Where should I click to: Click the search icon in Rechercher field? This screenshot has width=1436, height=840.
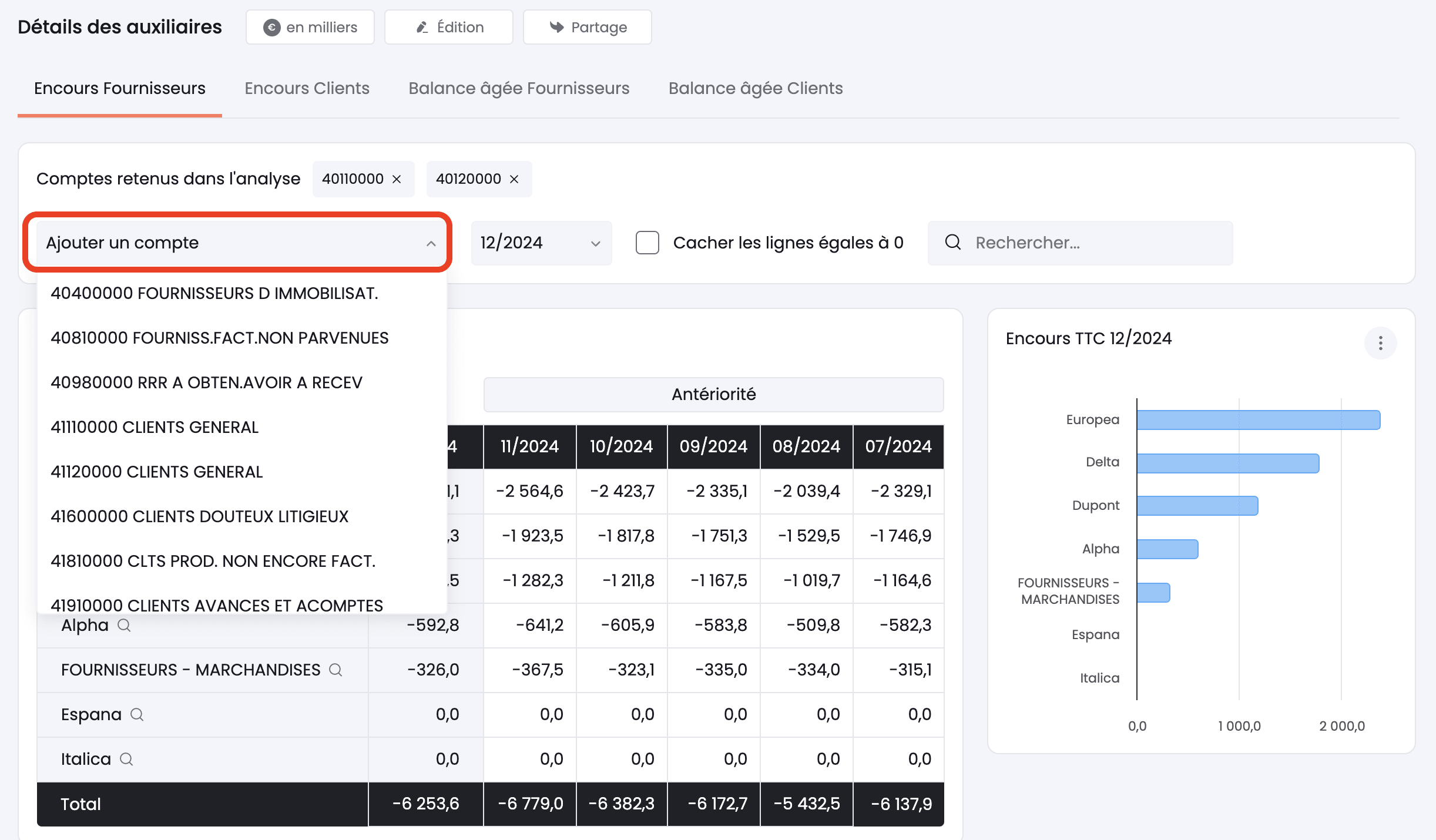tap(953, 242)
